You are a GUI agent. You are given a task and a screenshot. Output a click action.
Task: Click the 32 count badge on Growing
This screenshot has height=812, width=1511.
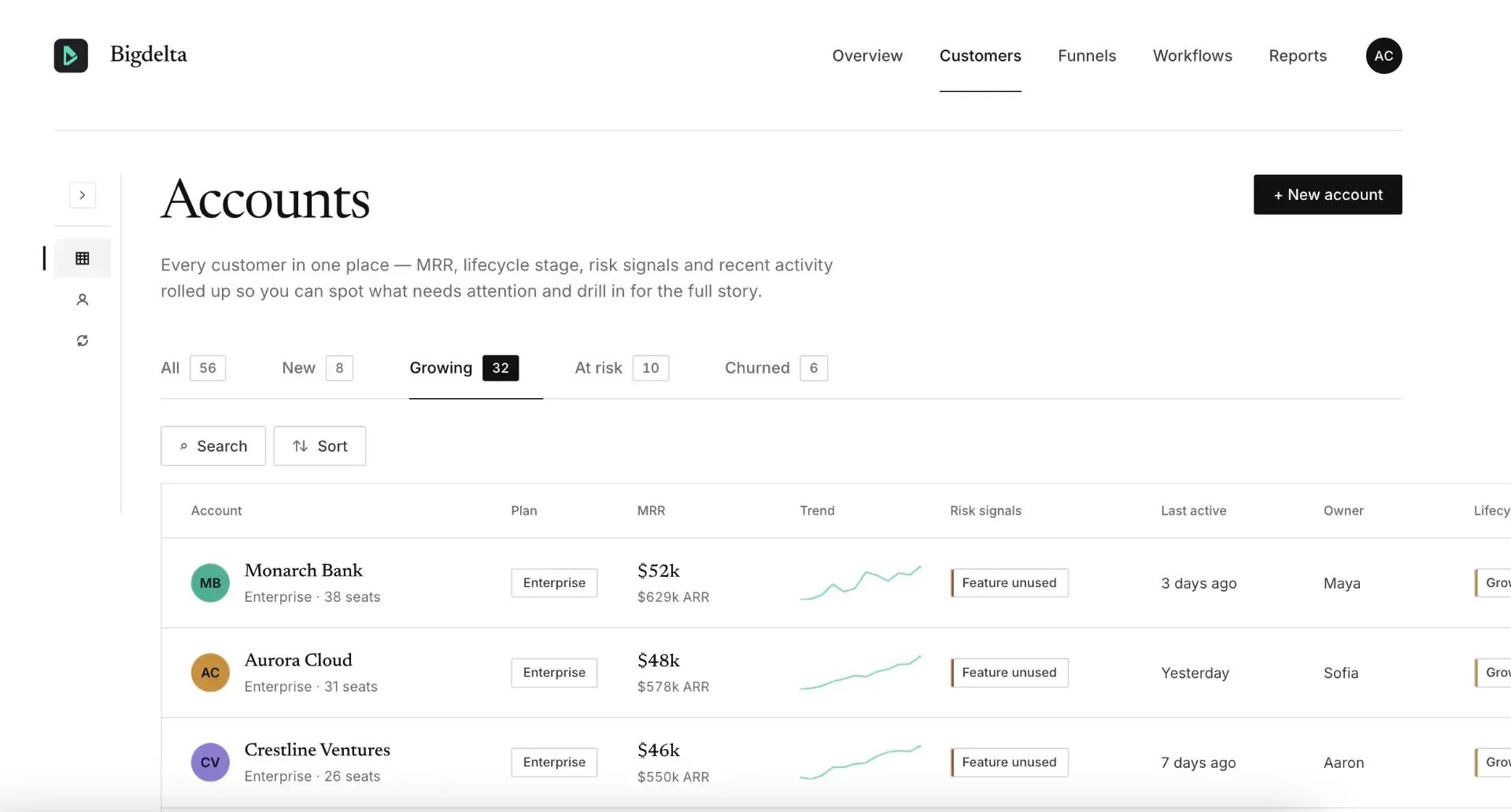pyautogui.click(x=501, y=368)
